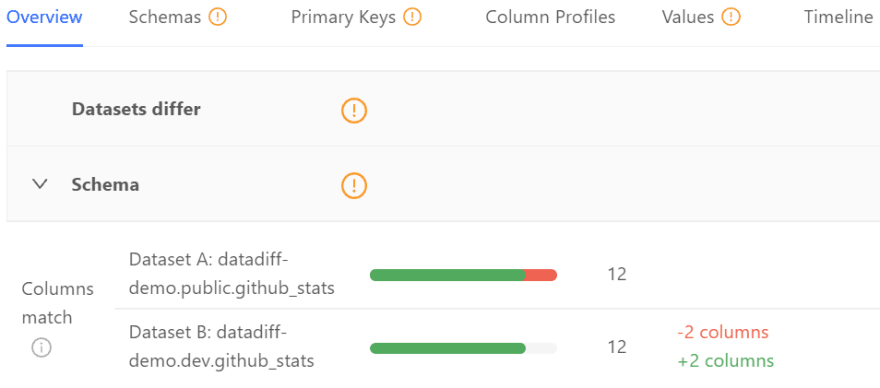Go to the Column Profiles tab
Image resolution: width=880 pixels, height=388 pixels.
point(551,17)
